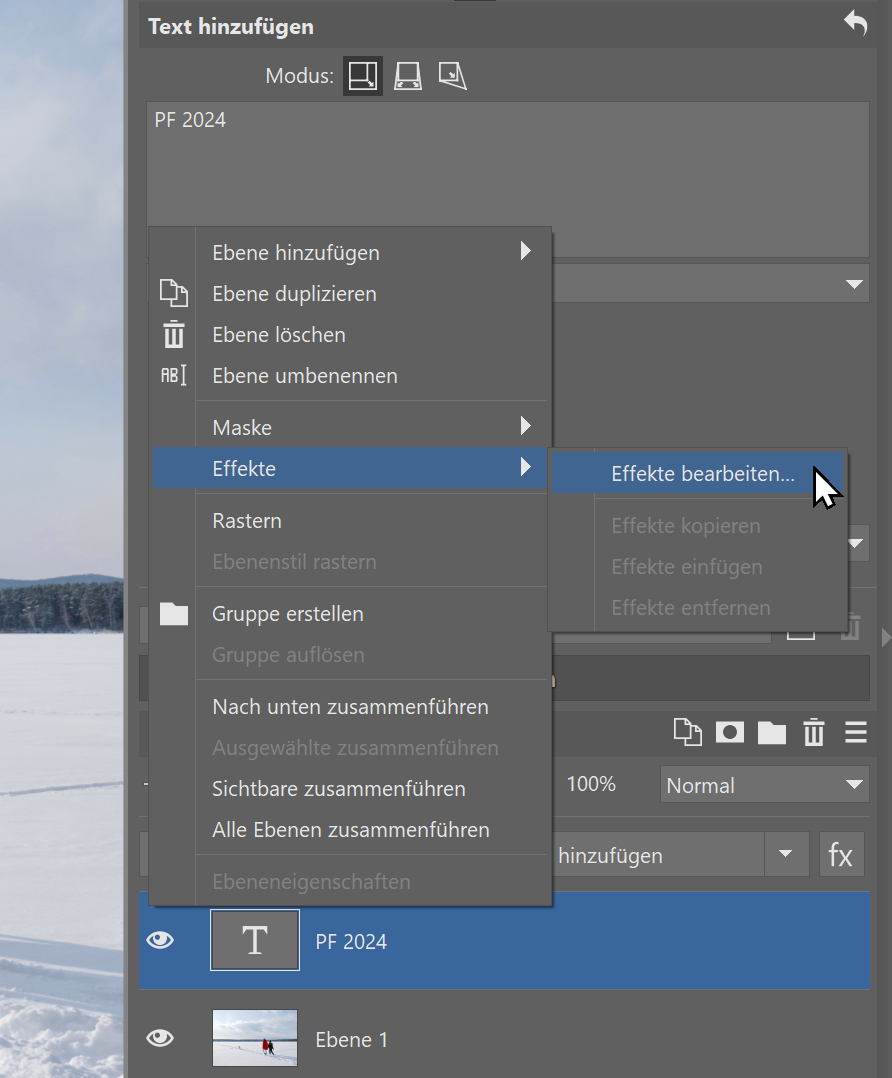Click Nach unten zusammenführen menu entry
Screen dimensions: 892x1078
pos(350,707)
